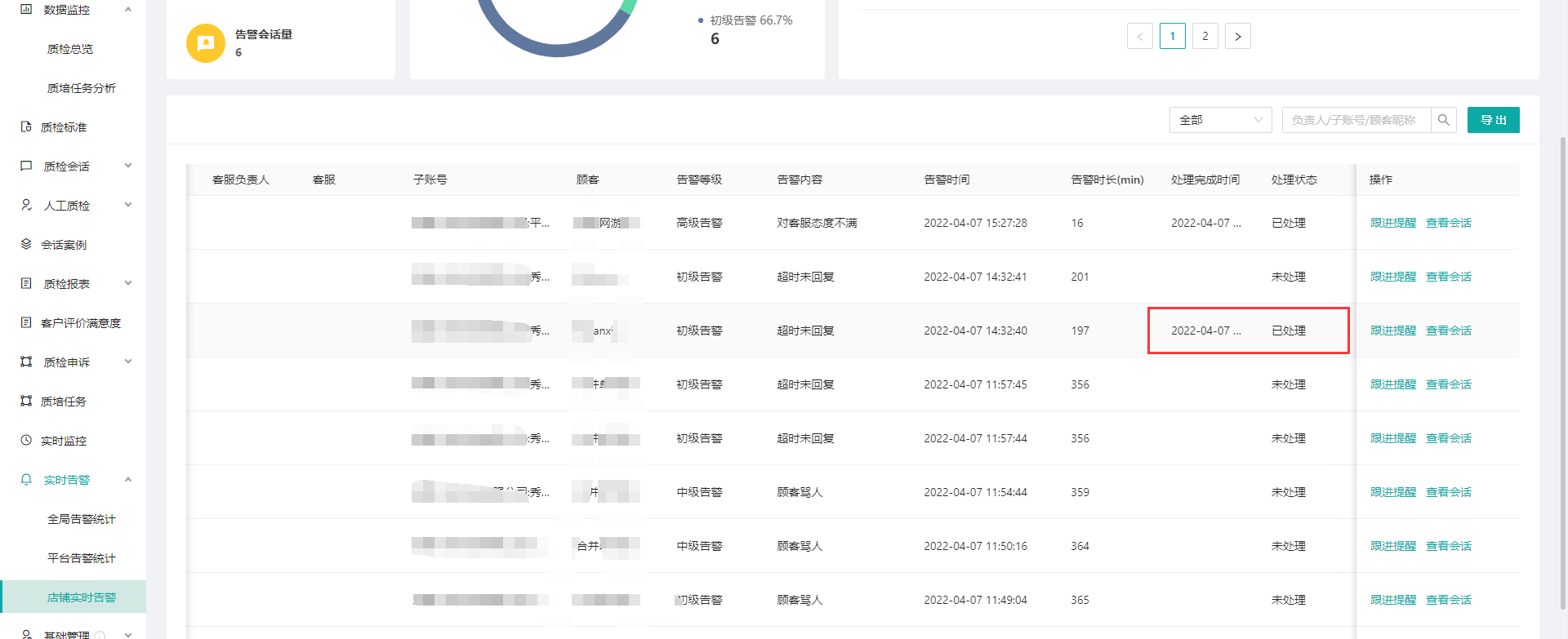Click 查看会话 for 11:50:16 alert row
This screenshot has height=639, width=1568.
pyautogui.click(x=1449, y=546)
